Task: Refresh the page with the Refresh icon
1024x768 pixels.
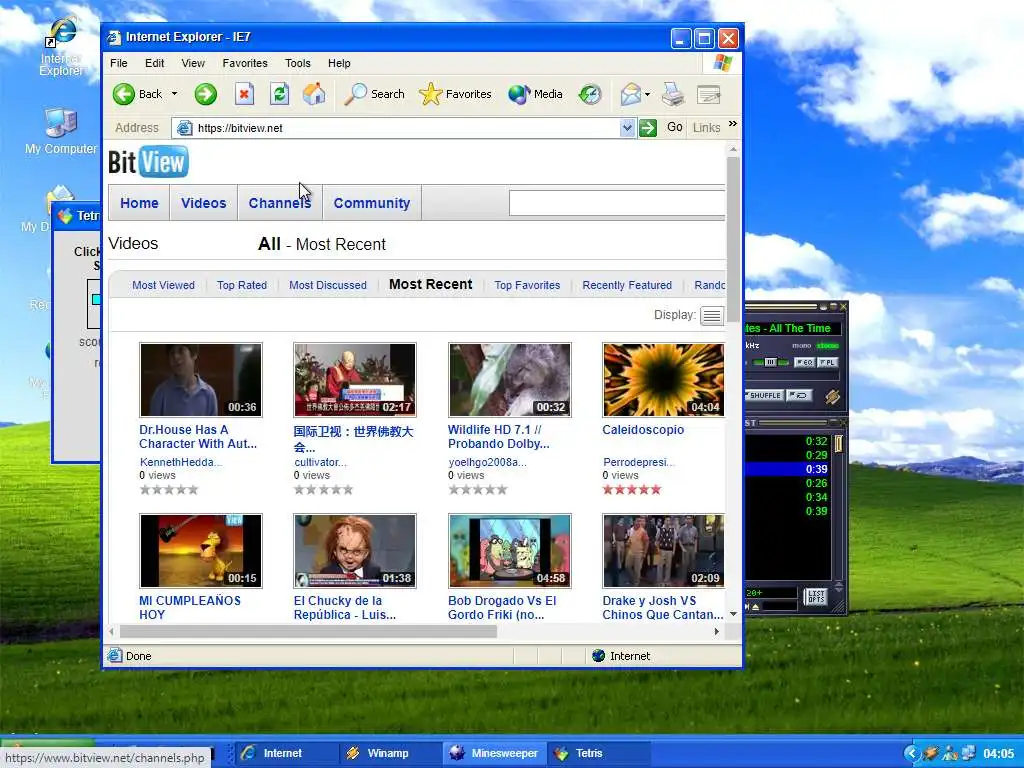Action: click(x=280, y=94)
